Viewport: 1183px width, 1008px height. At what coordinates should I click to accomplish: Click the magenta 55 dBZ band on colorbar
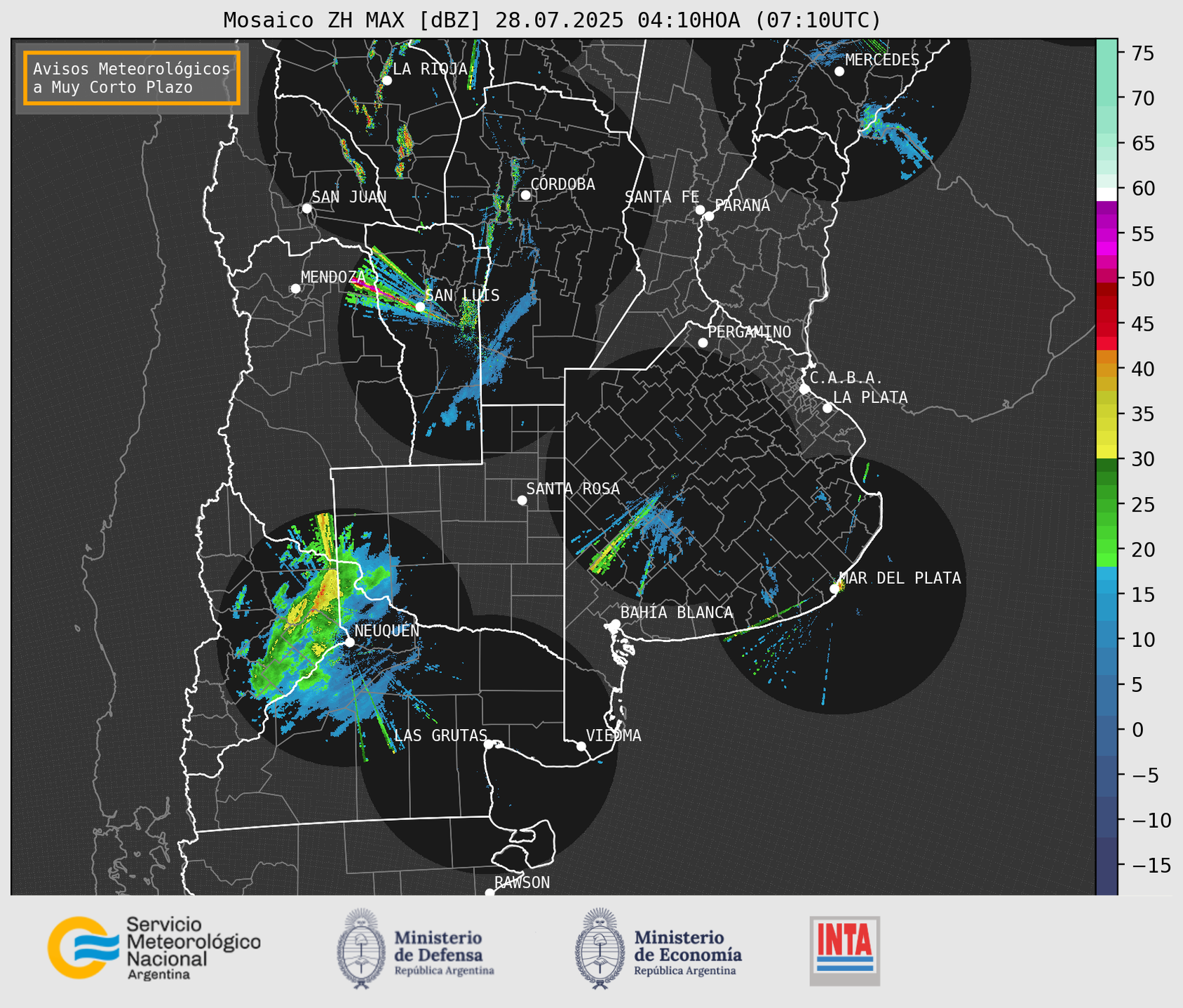coord(1107,235)
